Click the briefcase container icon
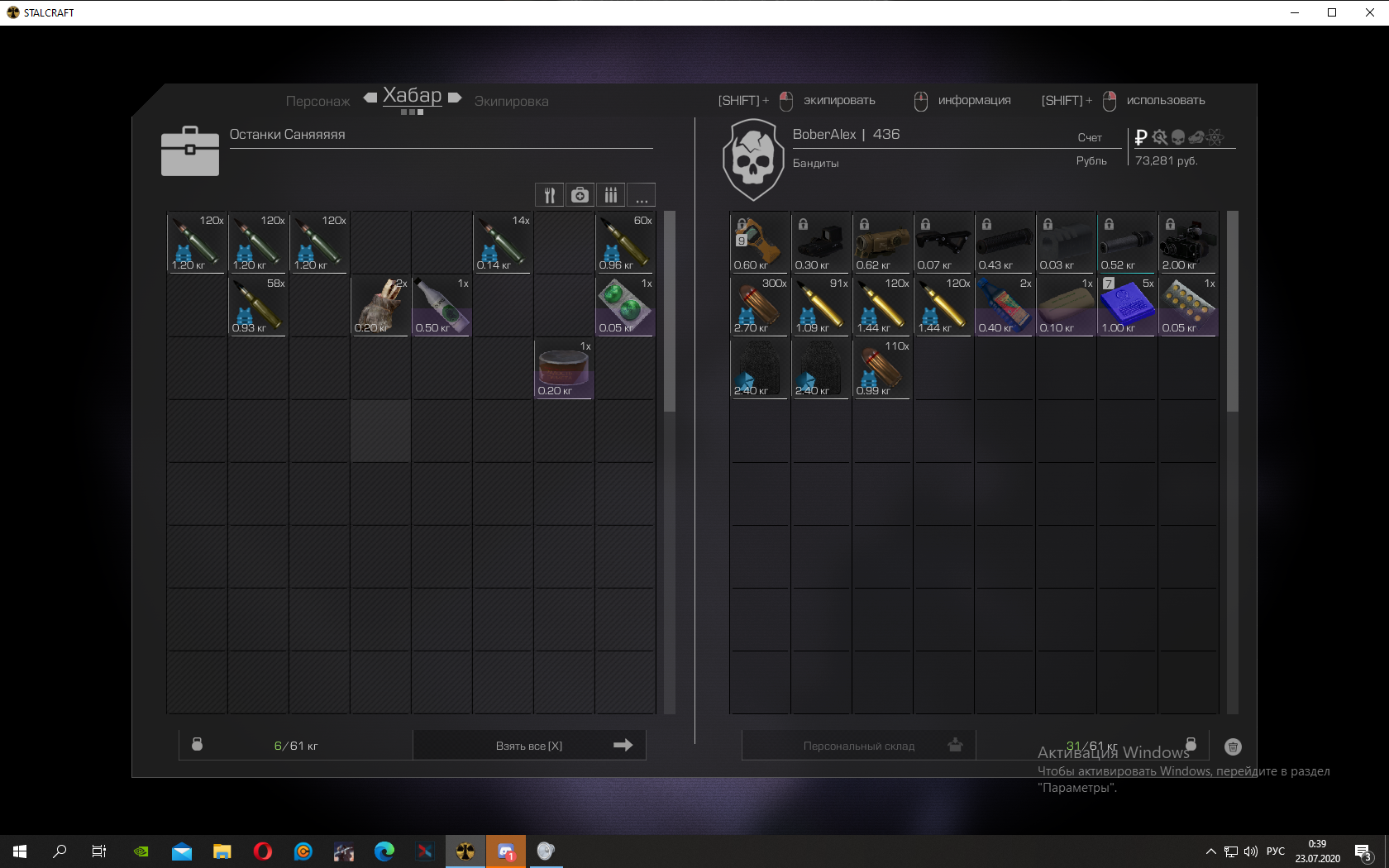This screenshot has width=1389, height=868. (x=190, y=151)
